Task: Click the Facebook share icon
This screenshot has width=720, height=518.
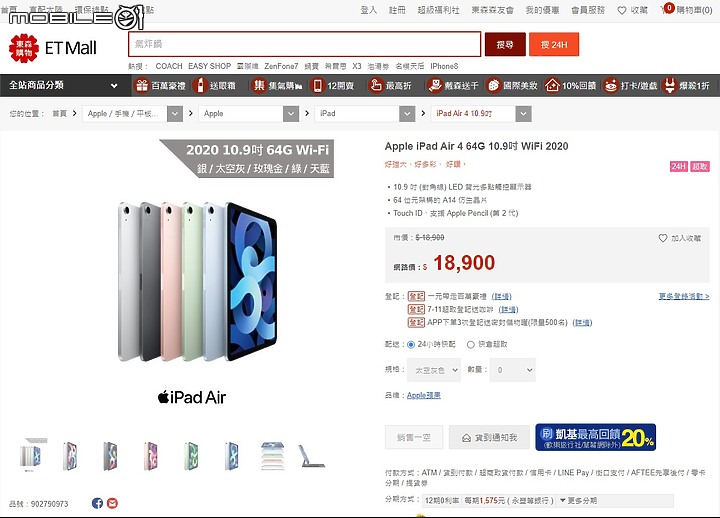Action: pos(97,503)
